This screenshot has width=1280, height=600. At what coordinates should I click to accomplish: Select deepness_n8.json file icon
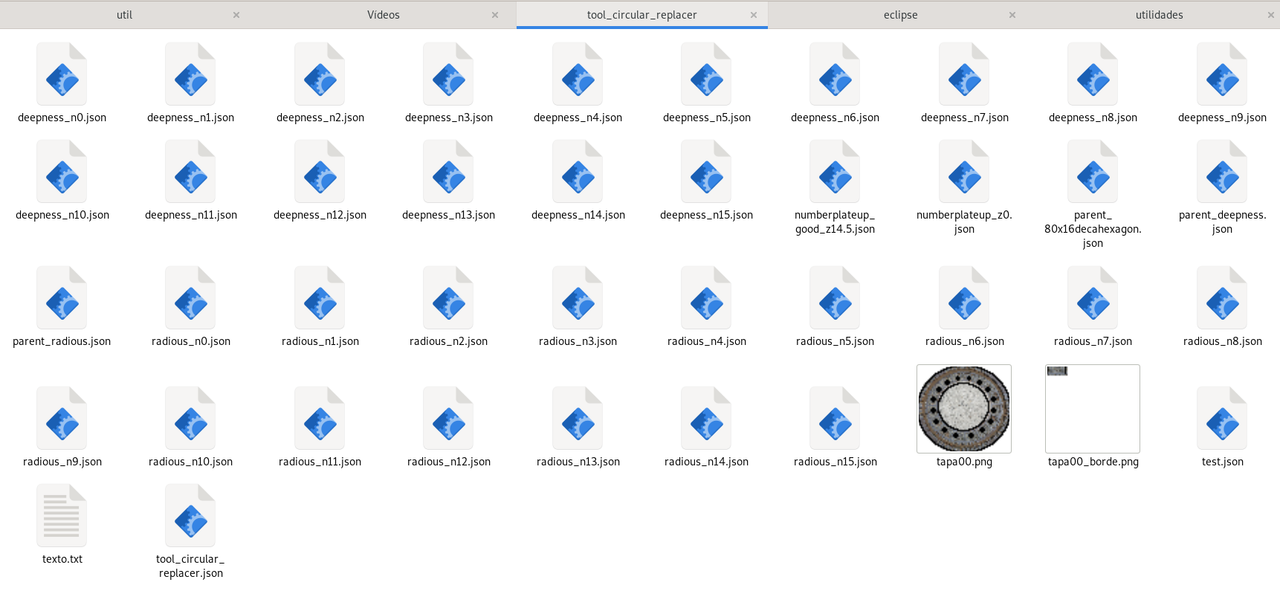pos(1093,74)
